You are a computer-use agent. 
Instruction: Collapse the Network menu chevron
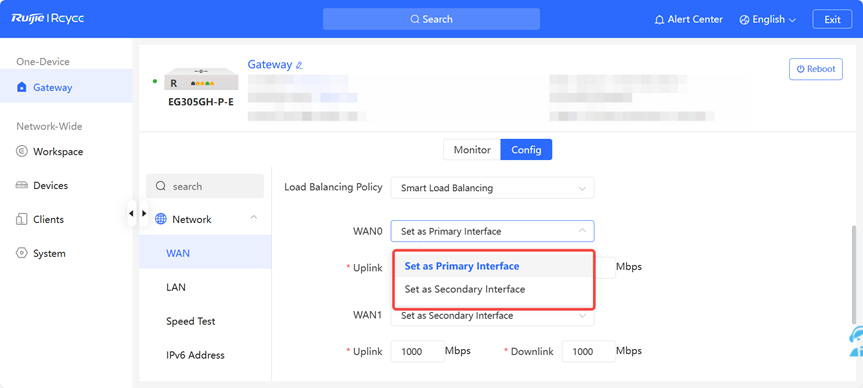click(x=254, y=217)
